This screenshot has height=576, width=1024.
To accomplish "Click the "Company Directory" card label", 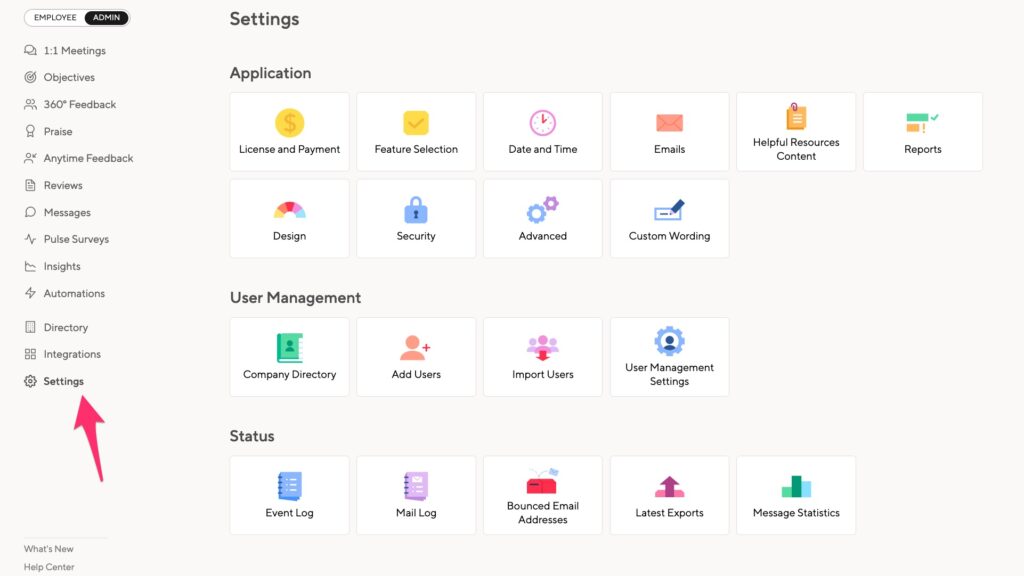I will click(x=289, y=374).
